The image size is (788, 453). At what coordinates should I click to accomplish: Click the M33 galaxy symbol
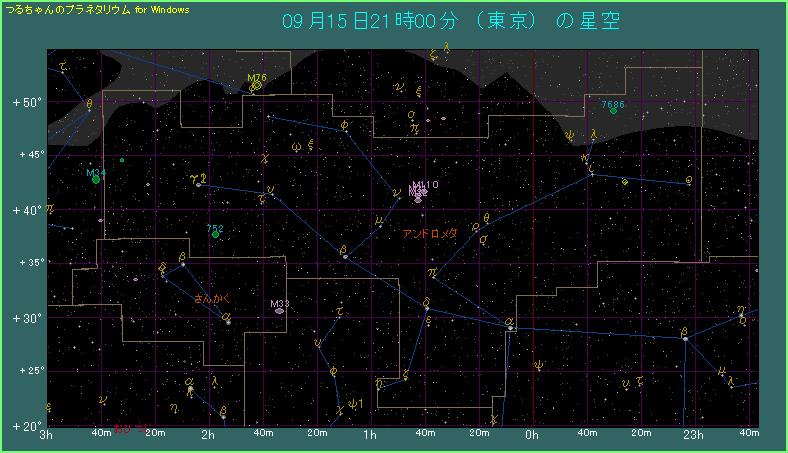point(280,311)
